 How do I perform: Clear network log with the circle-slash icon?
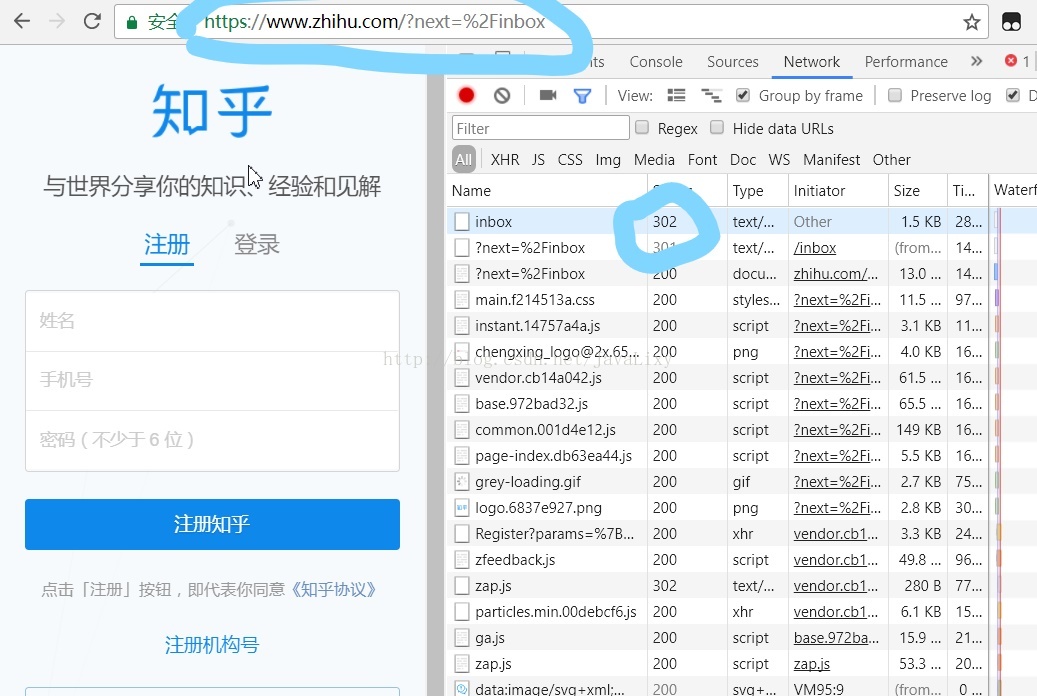[502, 95]
